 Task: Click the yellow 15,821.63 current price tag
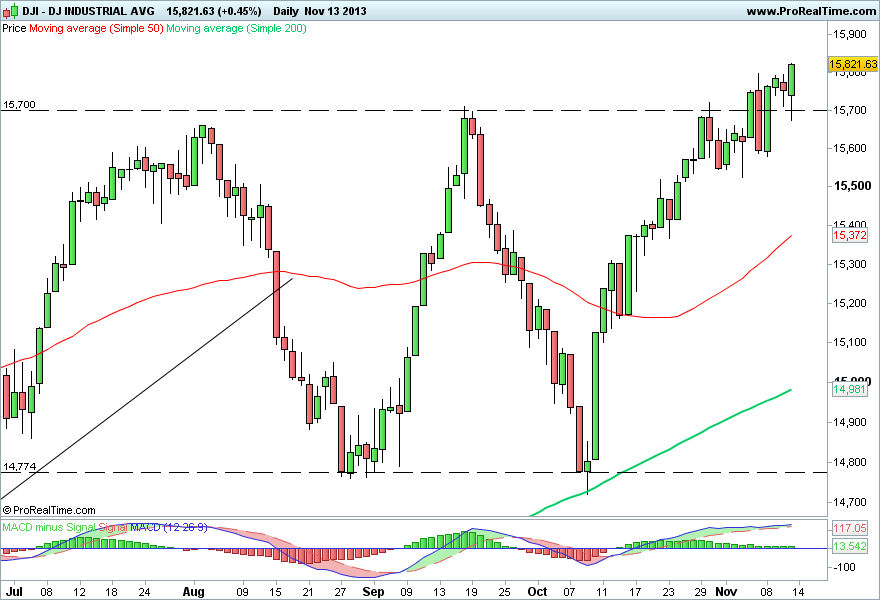click(x=853, y=64)
